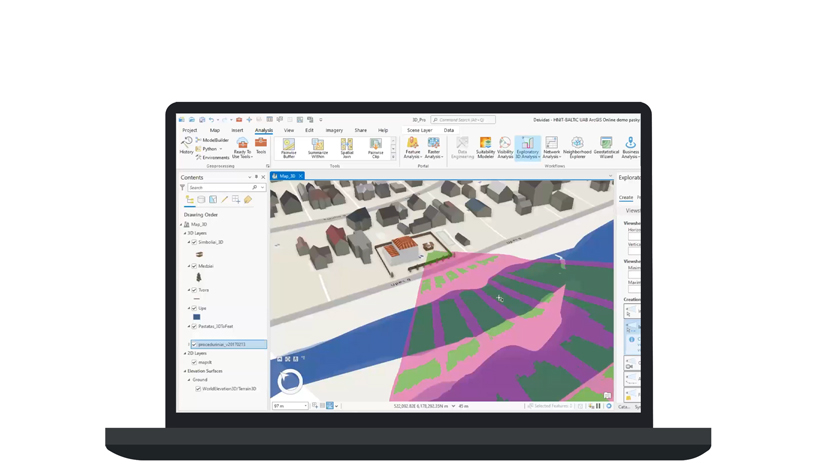The height and width of the screenshot is (465, 826).
Task: Open the Create tab in Exploratory pane
Action: point(626,197)
